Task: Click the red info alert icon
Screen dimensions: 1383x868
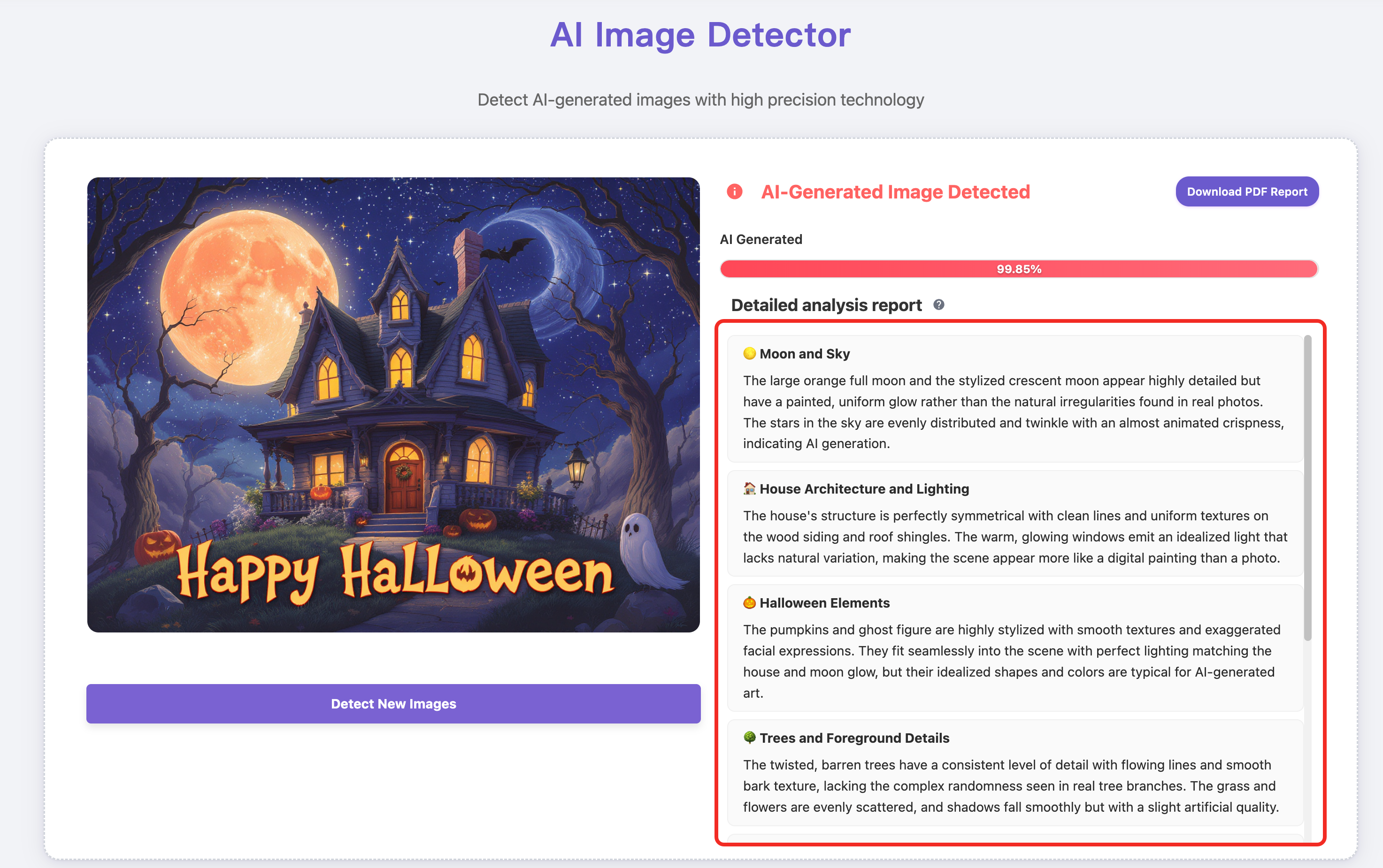Action: [x=735, y=192]
